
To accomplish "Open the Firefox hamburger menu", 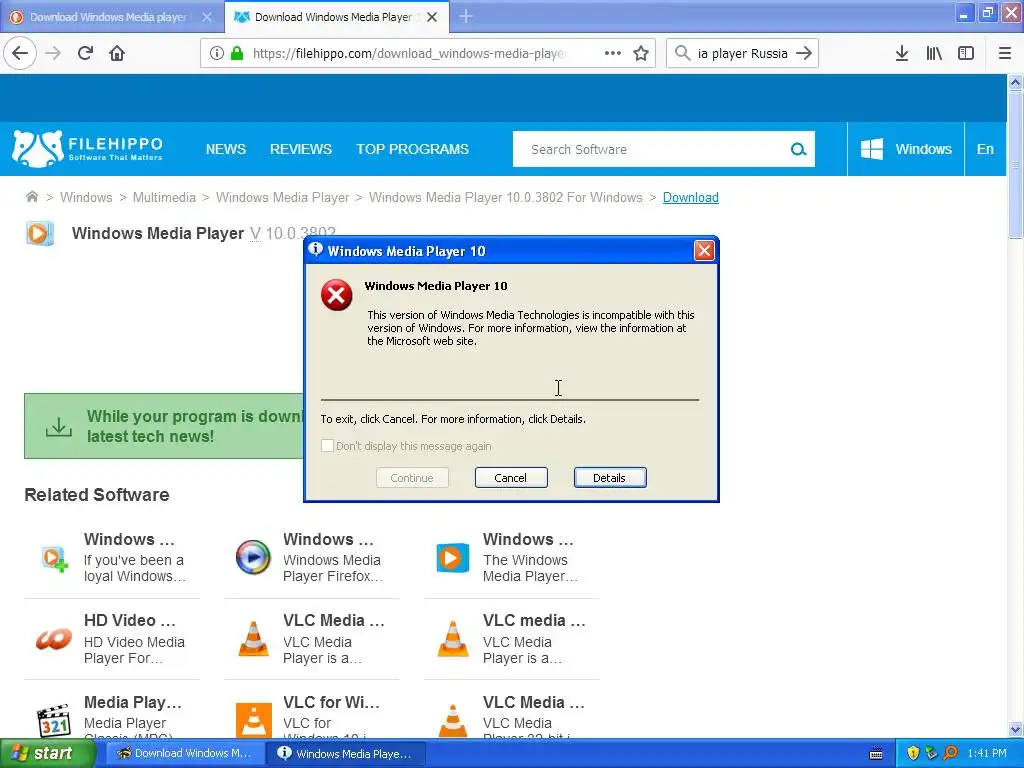I will (1005, 53).
